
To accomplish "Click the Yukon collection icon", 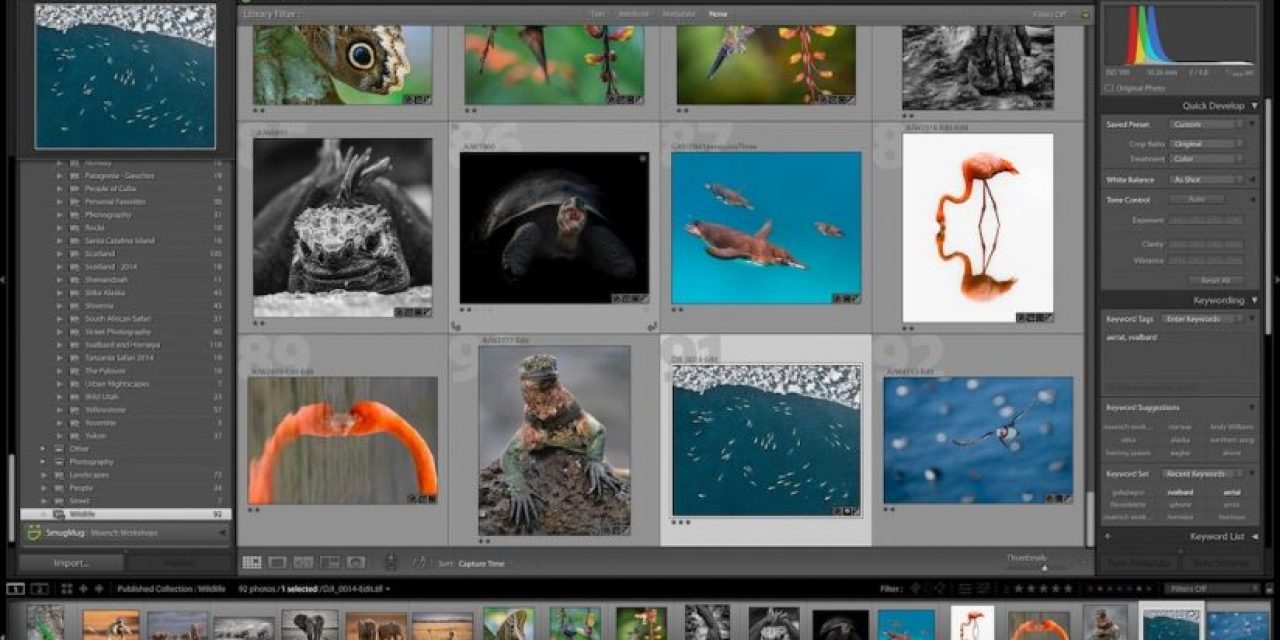I will 75,436.
